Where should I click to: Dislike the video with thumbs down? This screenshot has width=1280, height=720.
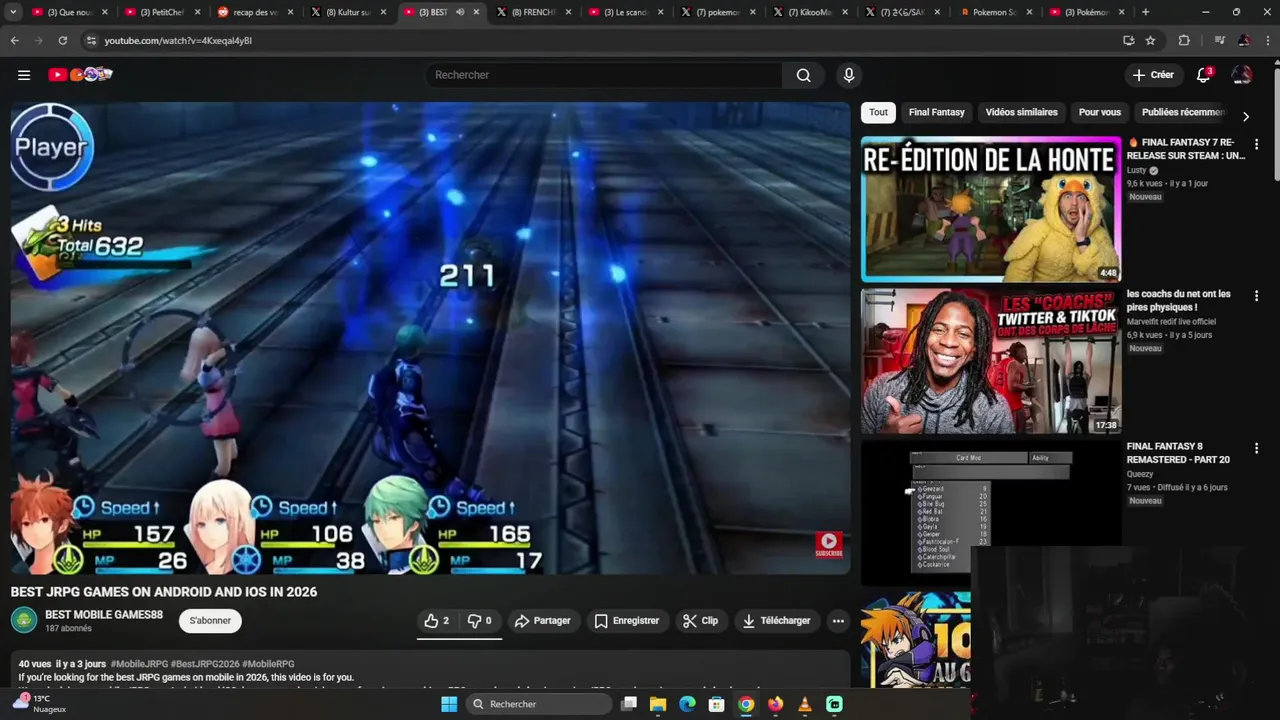pos(479,621)
